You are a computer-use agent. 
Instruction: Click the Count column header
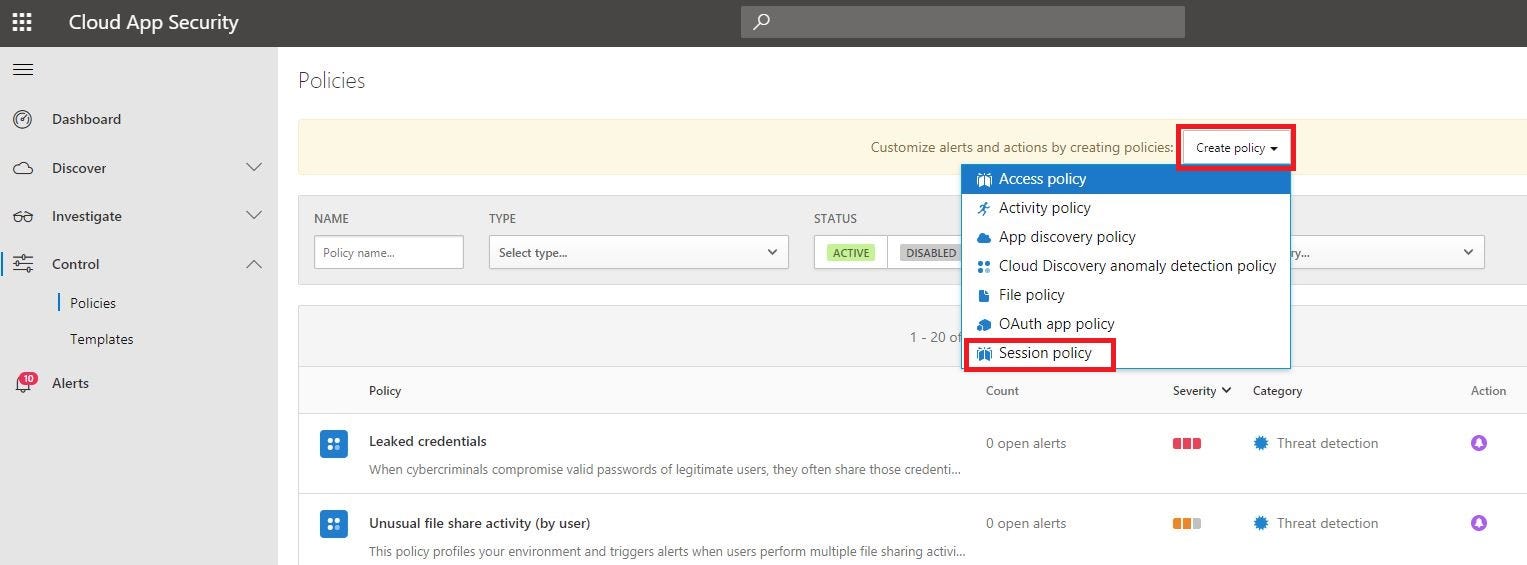click(1002, 391)
